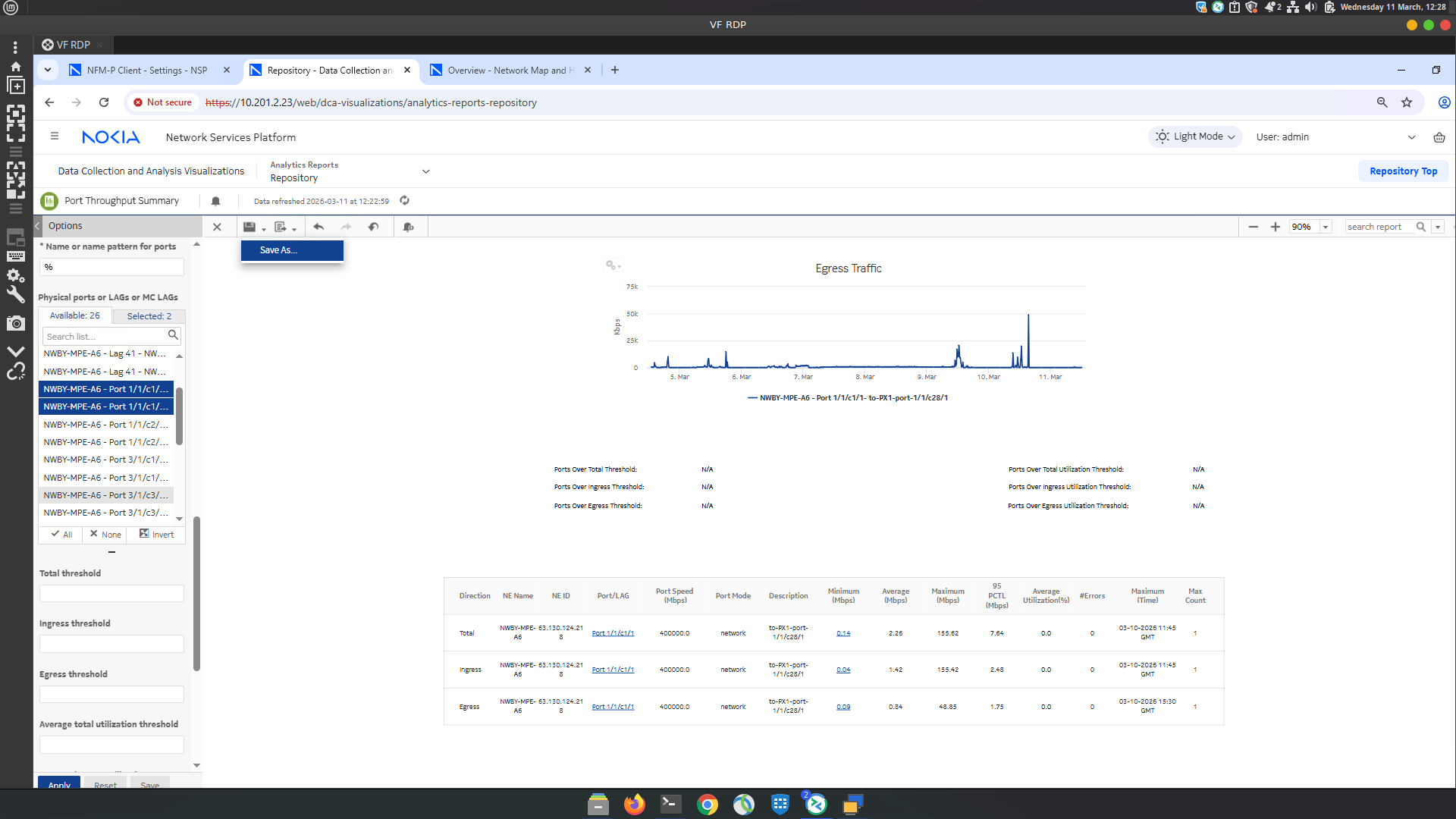The width and height of the screenshot is (1456, 819).
Task: Click the export report icon
Action: [281, 227]
